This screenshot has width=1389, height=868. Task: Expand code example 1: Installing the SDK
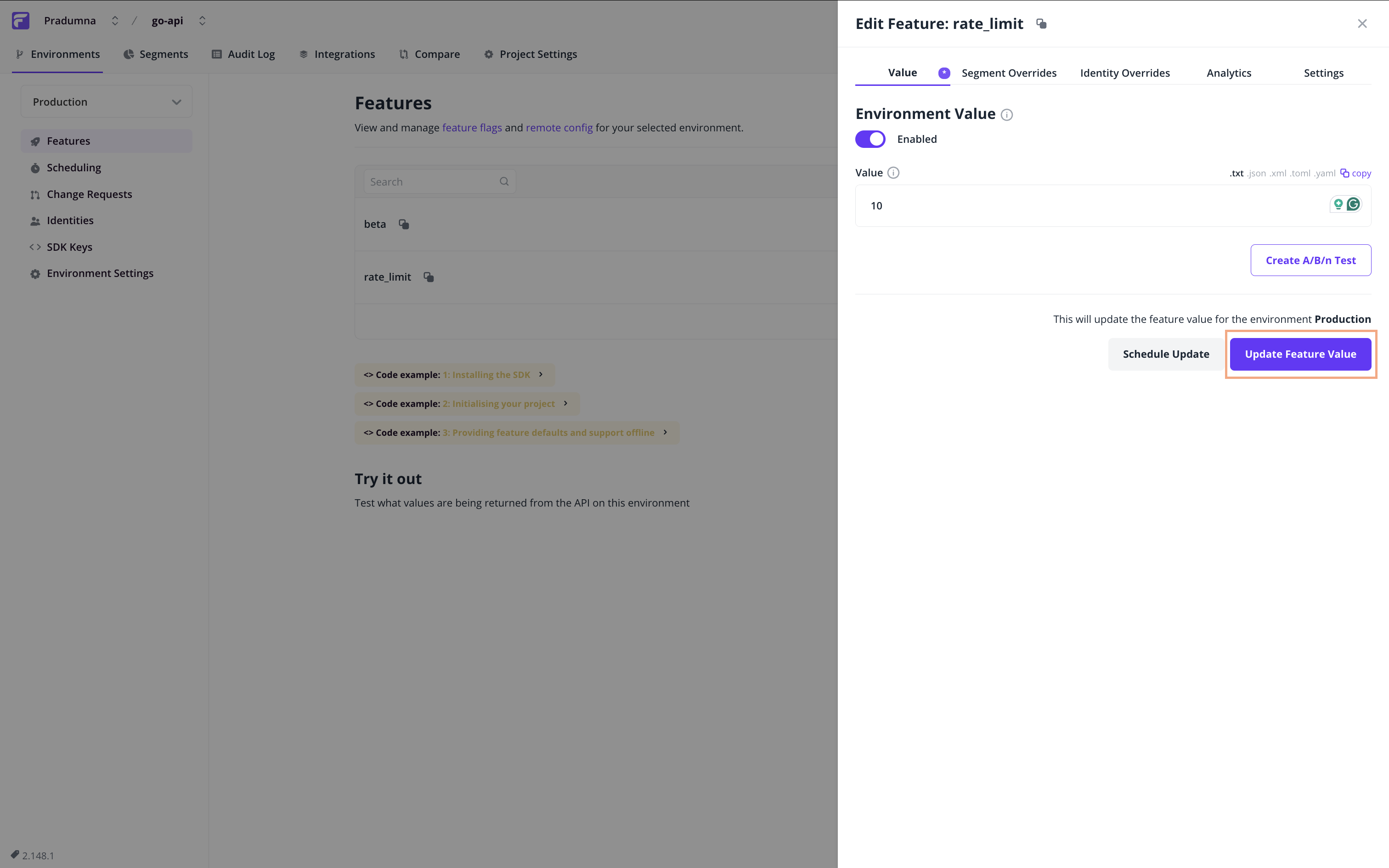[x=455, y=375]
